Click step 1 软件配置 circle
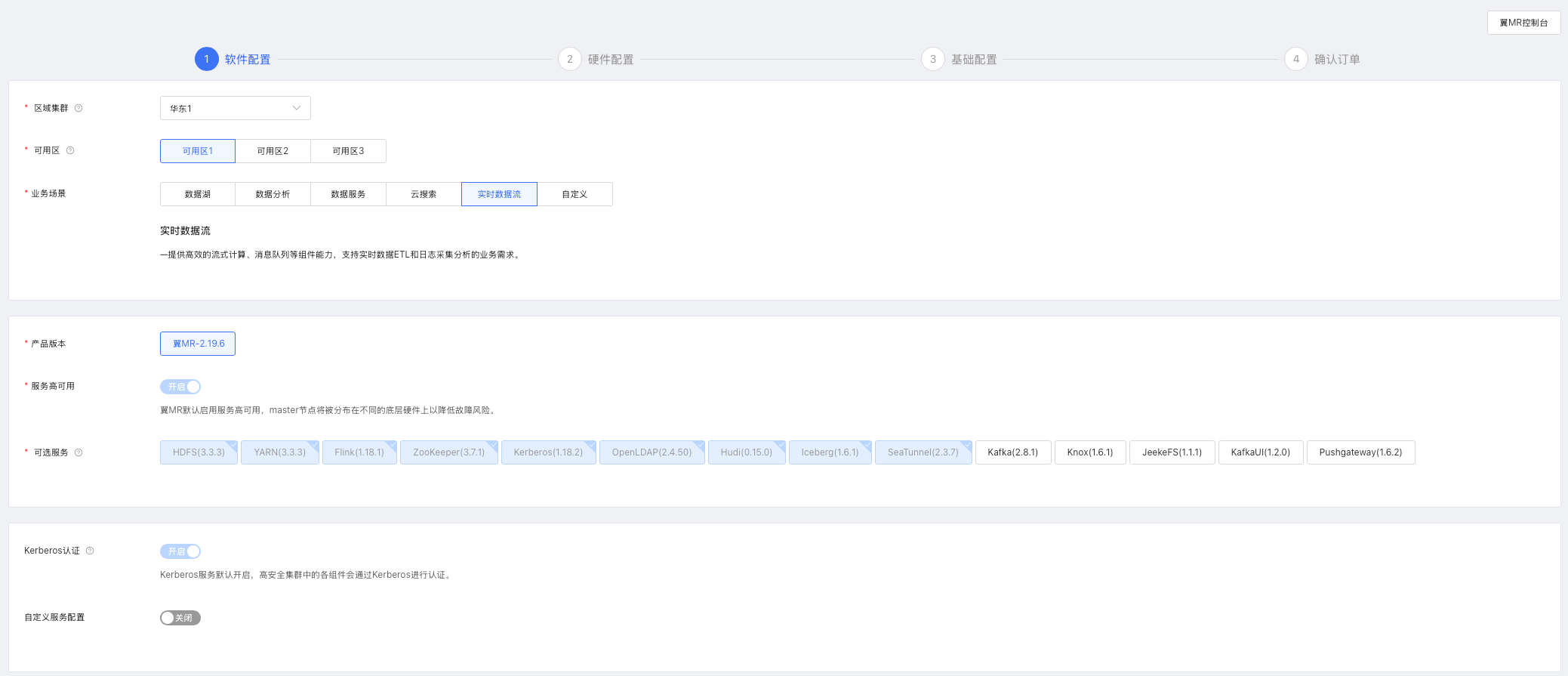This screenshot has width=1568, height=676. click(x=206, y=59)
